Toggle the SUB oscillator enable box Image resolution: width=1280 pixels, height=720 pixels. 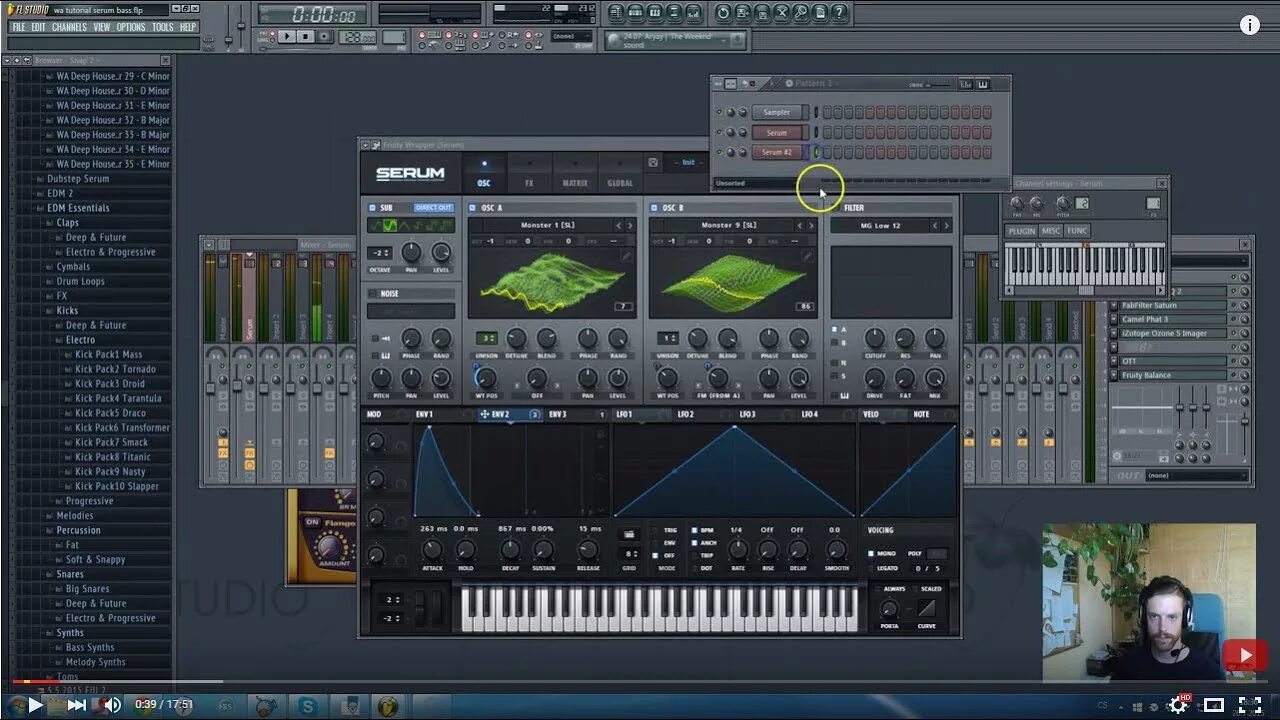point(372,208)
